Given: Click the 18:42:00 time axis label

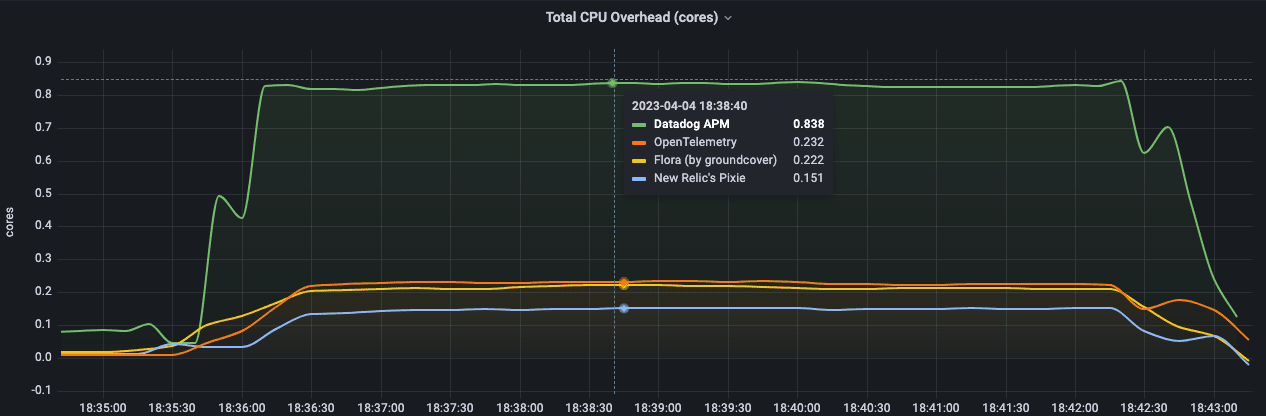Looking at the screenshot, I should pos(1075,408).
